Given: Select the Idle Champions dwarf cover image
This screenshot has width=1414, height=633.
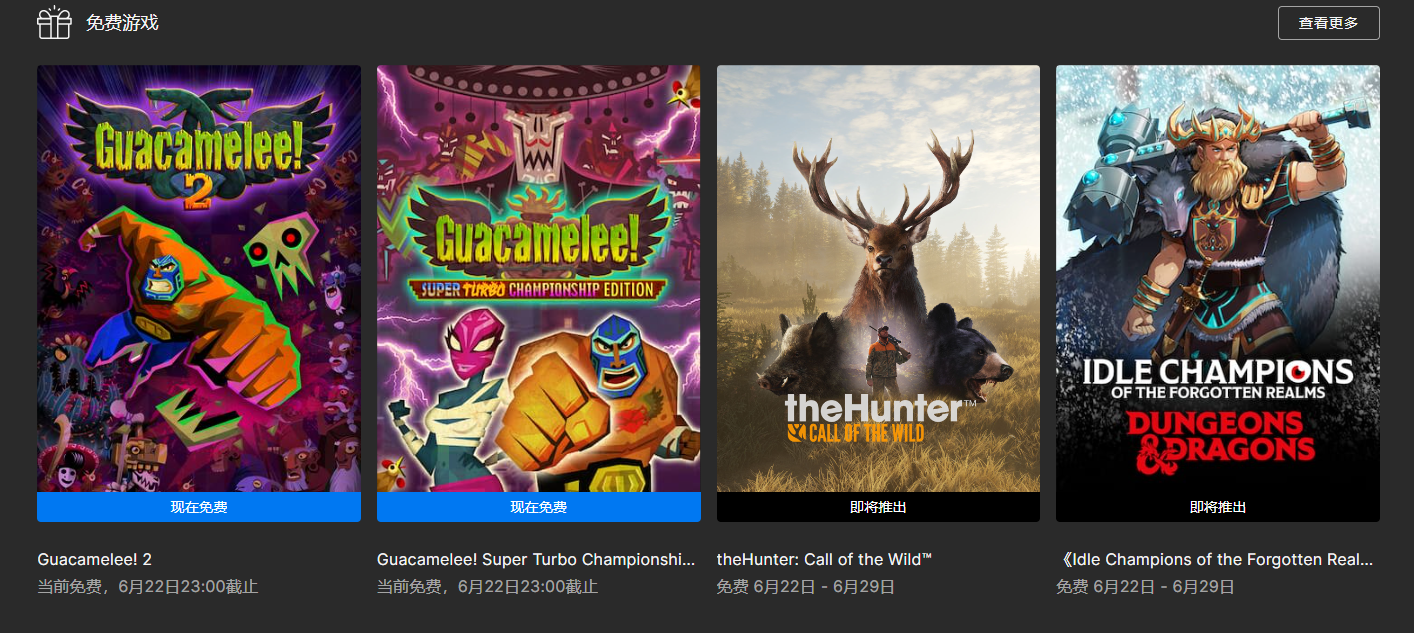Looking at the screenshot, I should (x=1218, y=279).
